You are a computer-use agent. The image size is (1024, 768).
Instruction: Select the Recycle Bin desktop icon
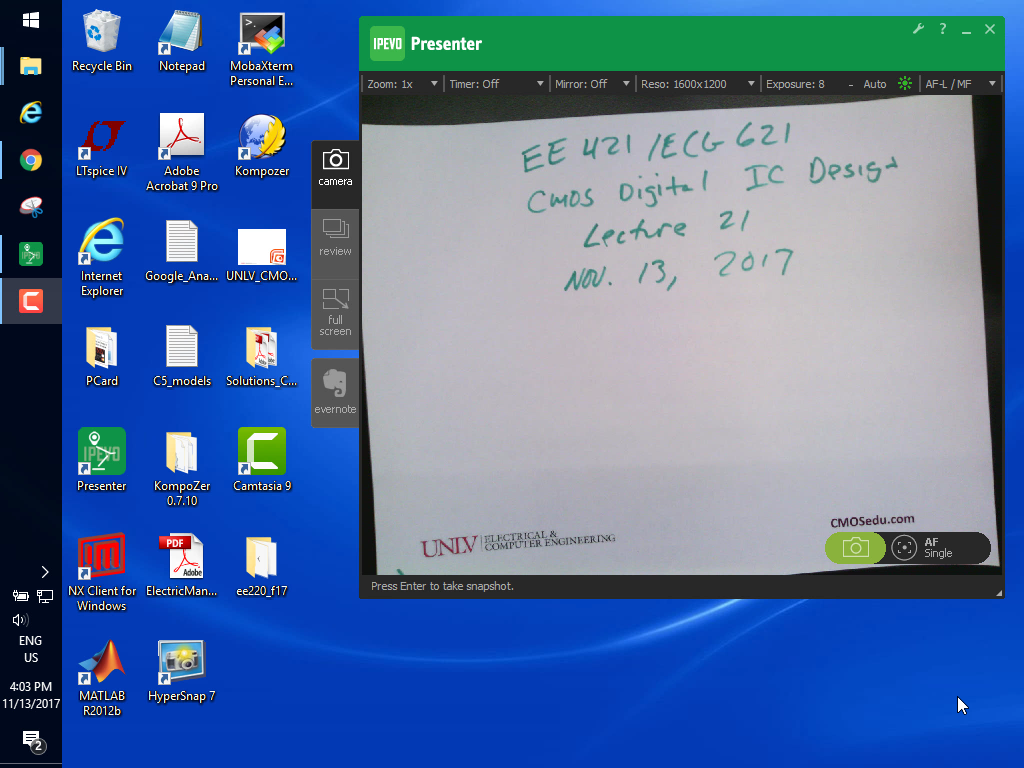tap(102, 41)
